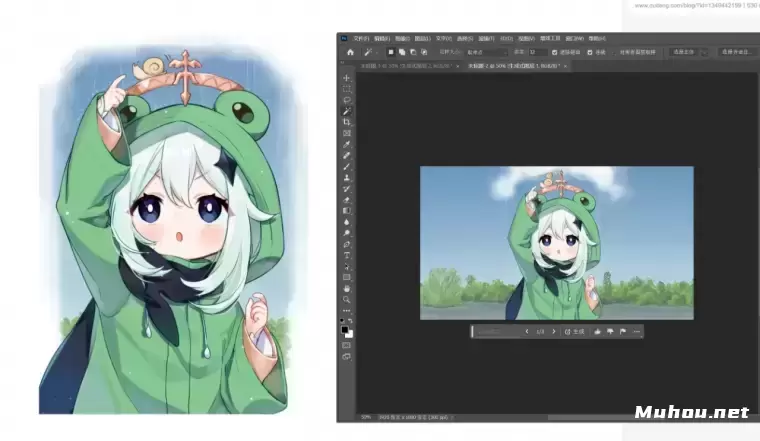760x441 pixels.
Task: Select the Gradient tool
Action: click(347, 211)
